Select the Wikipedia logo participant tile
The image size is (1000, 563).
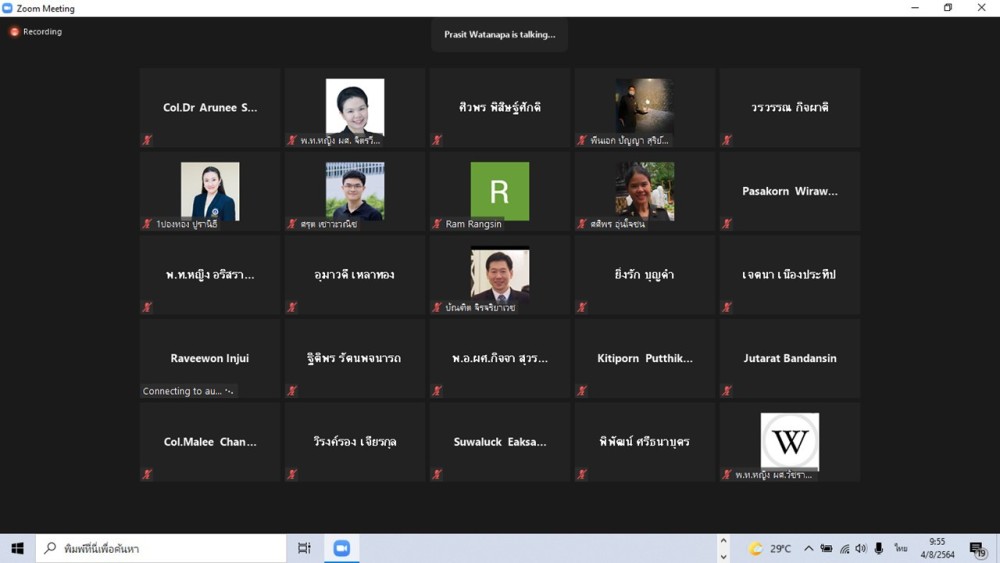[x=790, y=441]
